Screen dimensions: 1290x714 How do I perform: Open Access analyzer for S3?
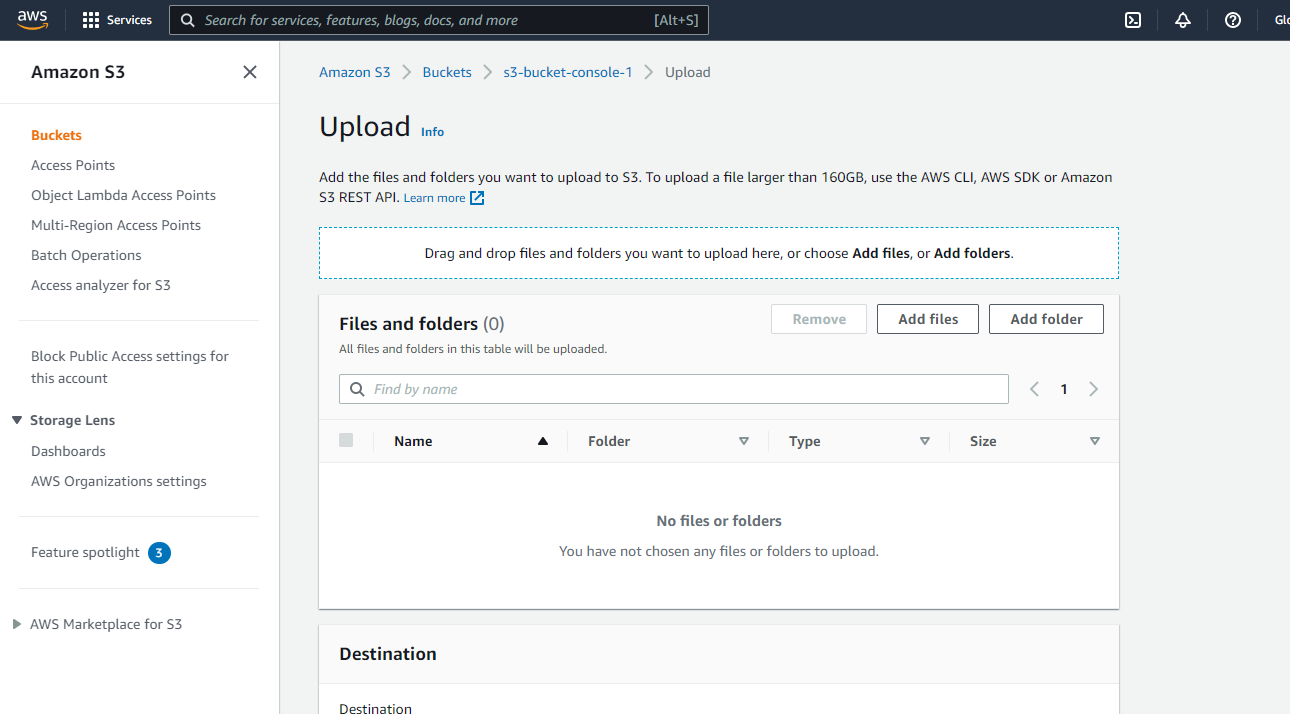click(101, 285)
